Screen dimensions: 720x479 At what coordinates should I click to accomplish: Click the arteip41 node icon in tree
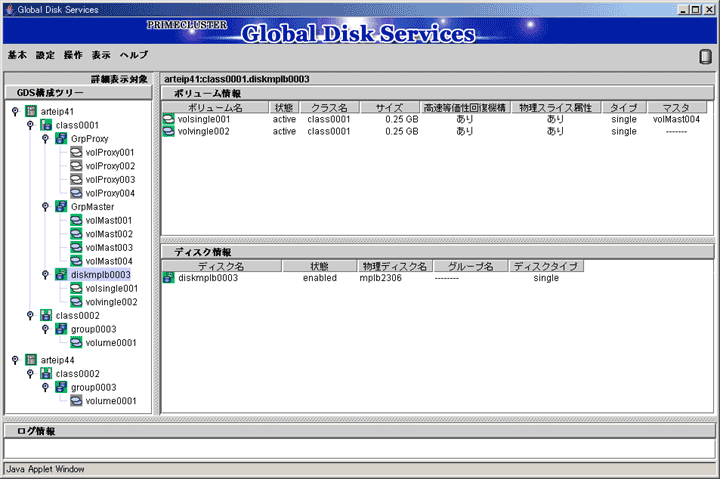(31, 111)
